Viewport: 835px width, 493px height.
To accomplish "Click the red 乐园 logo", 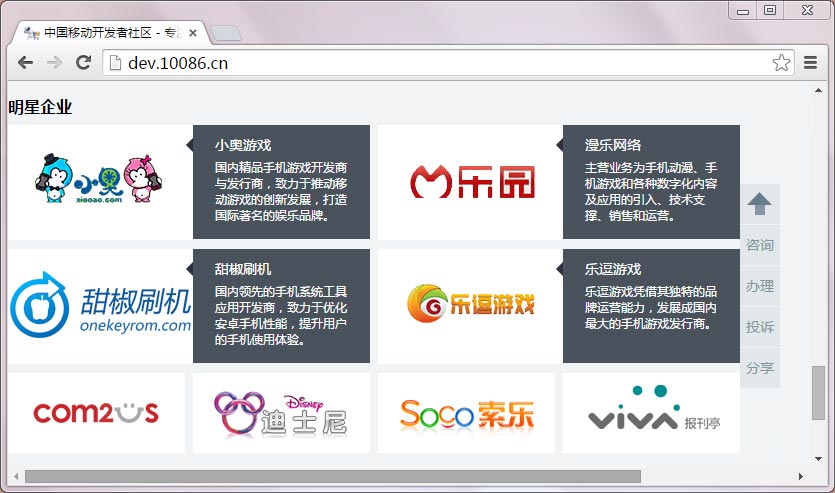I will [x=472, y=181].
